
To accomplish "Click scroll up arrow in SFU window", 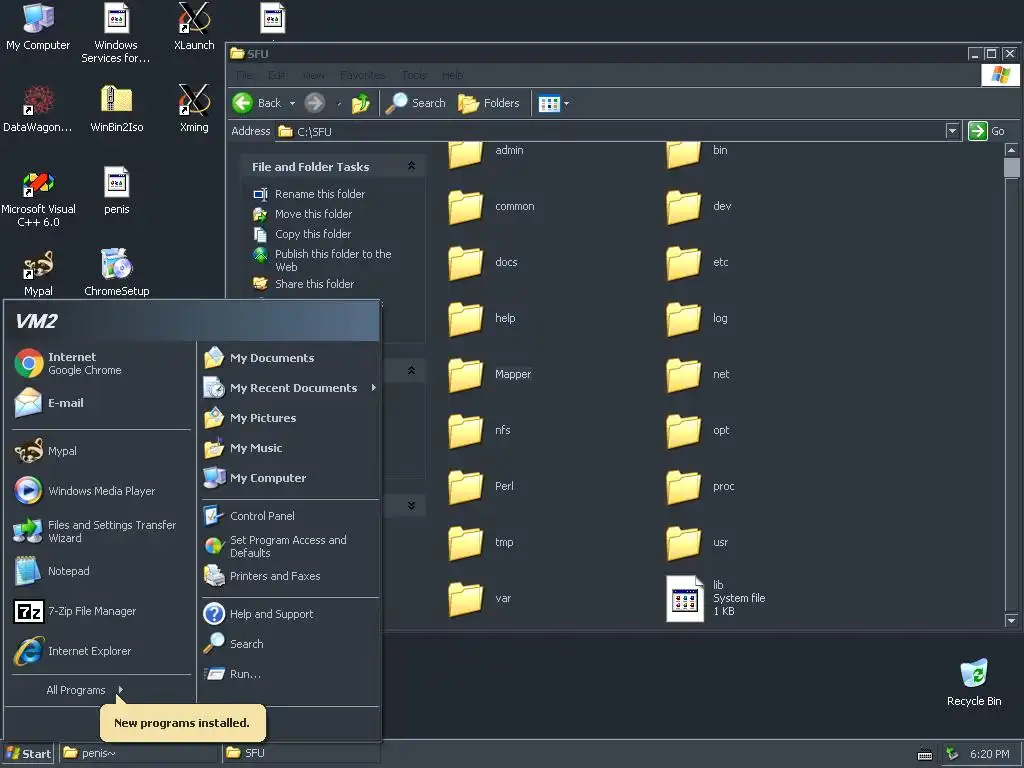I will coord(1012,150).
